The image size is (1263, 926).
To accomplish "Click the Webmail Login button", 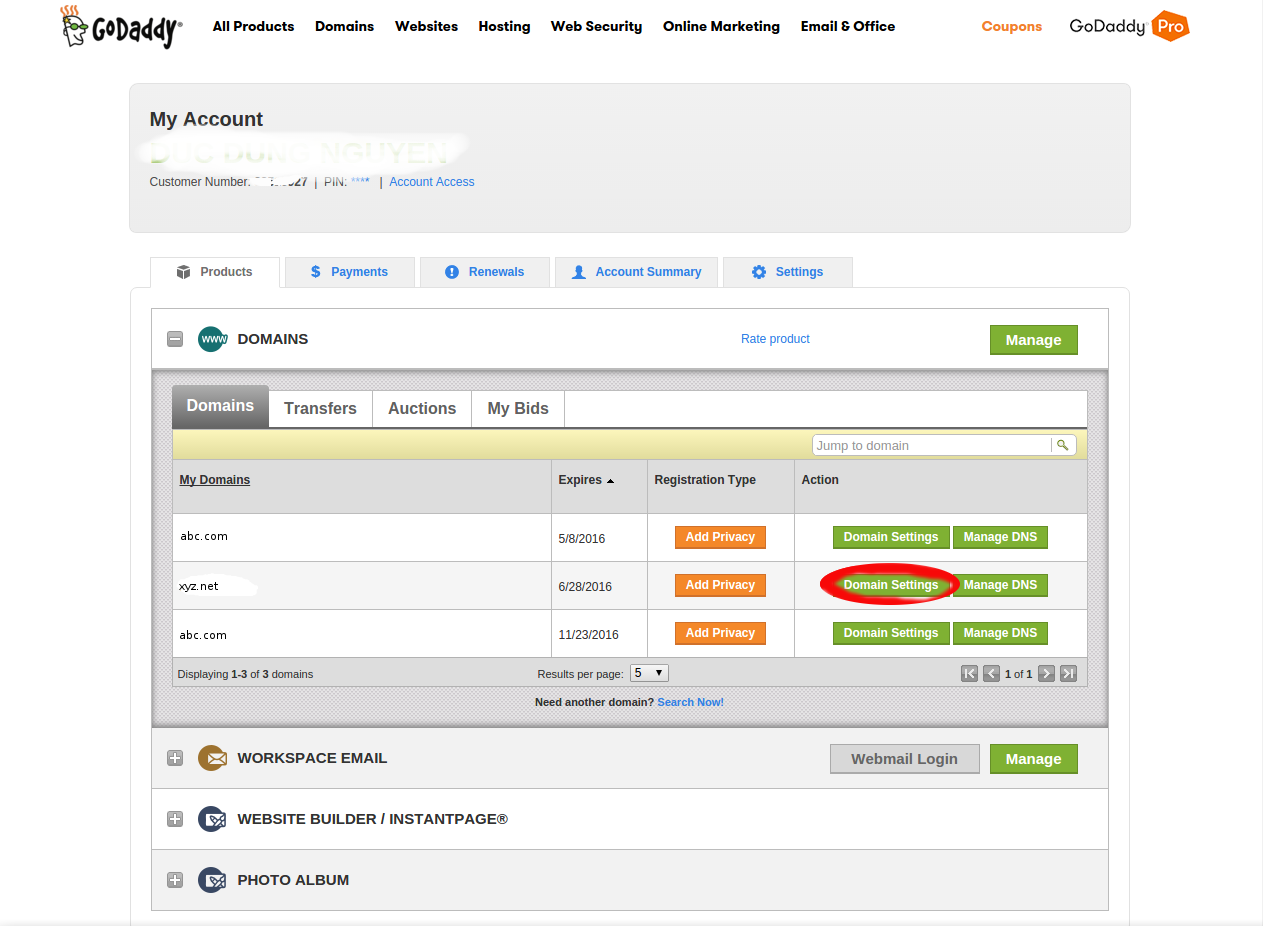I will pyautogui.click(x=904, y=759).
